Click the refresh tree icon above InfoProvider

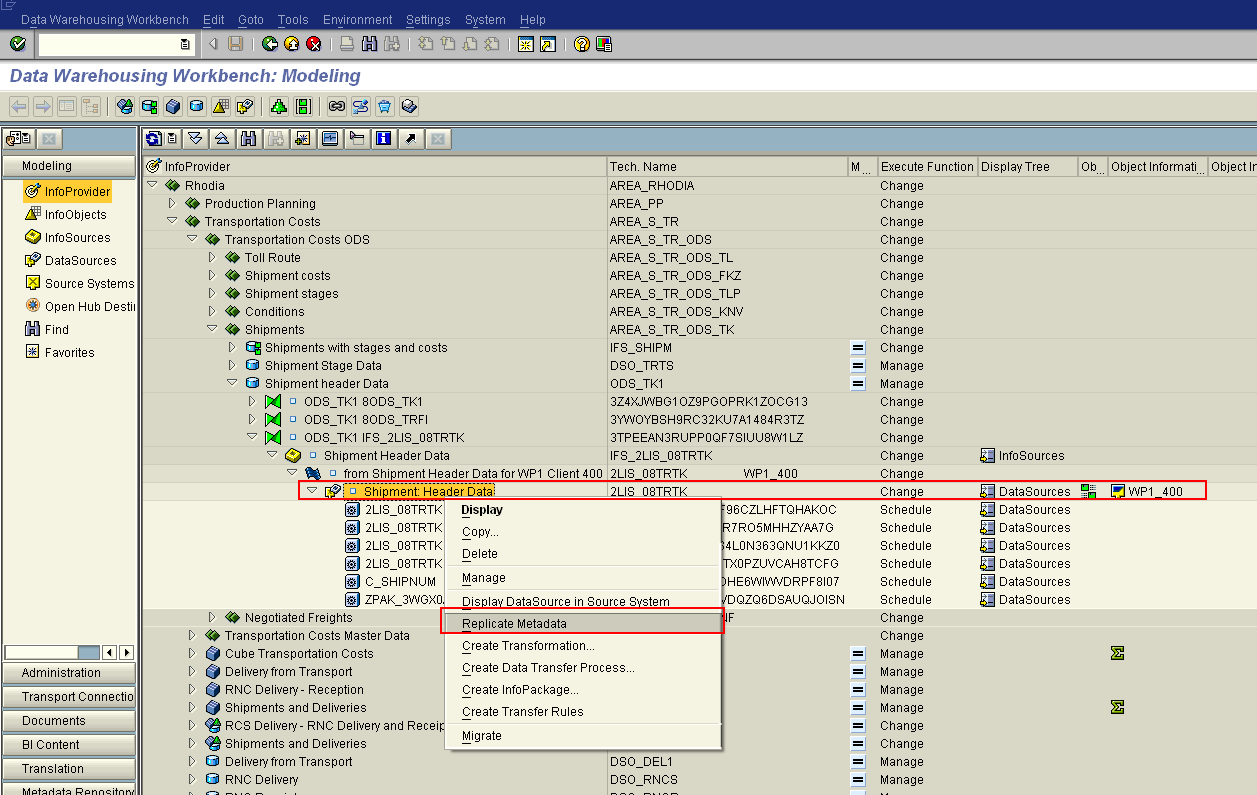point(153,138)
